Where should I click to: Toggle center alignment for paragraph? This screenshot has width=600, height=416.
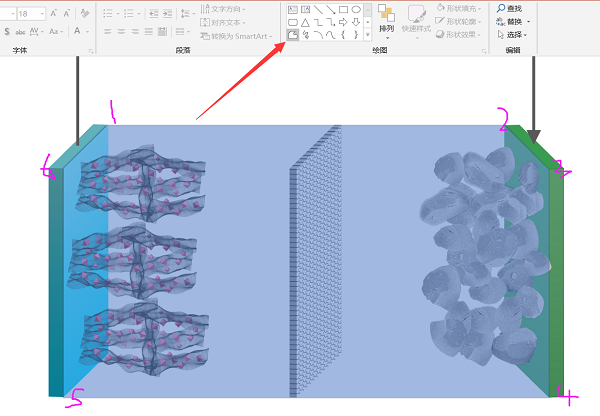pyautogui.click(x=120, y=32)
